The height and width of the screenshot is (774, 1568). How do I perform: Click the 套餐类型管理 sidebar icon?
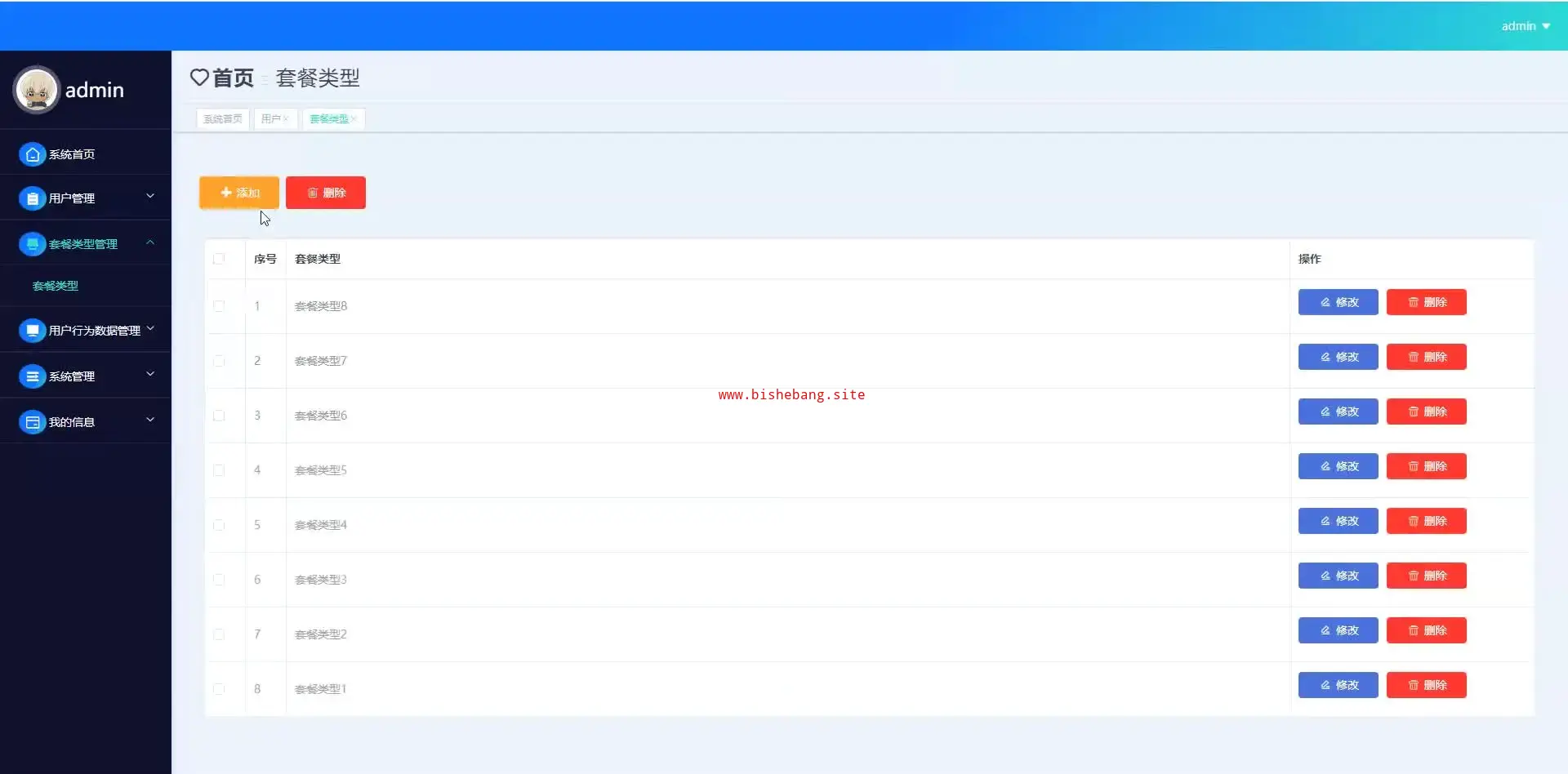pyautogui.click(x=32, y=244)
